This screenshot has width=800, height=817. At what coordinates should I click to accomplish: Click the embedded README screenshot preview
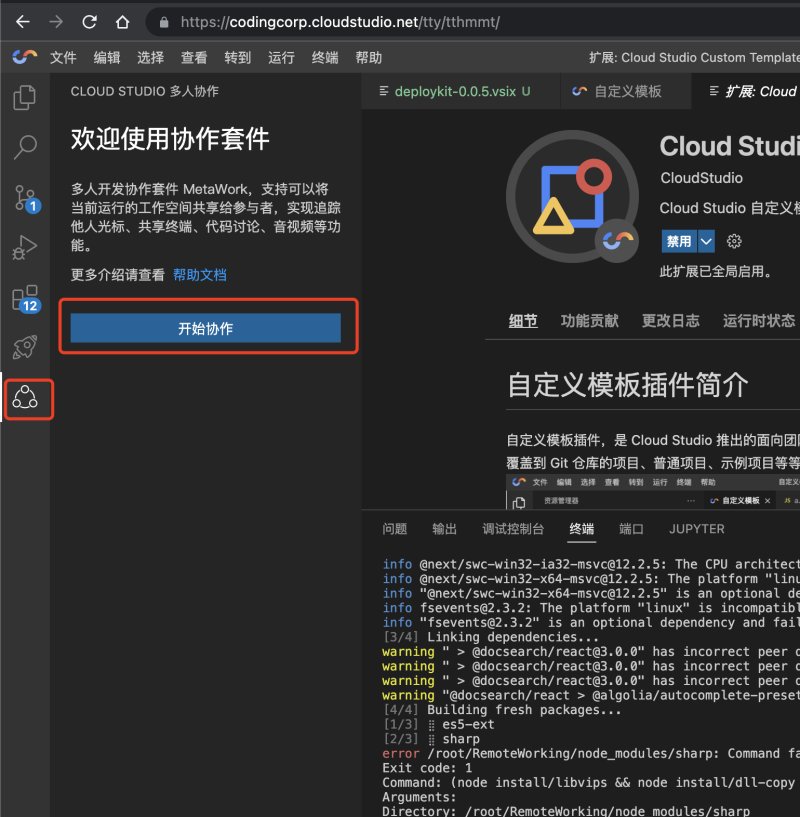coord(653,491)
